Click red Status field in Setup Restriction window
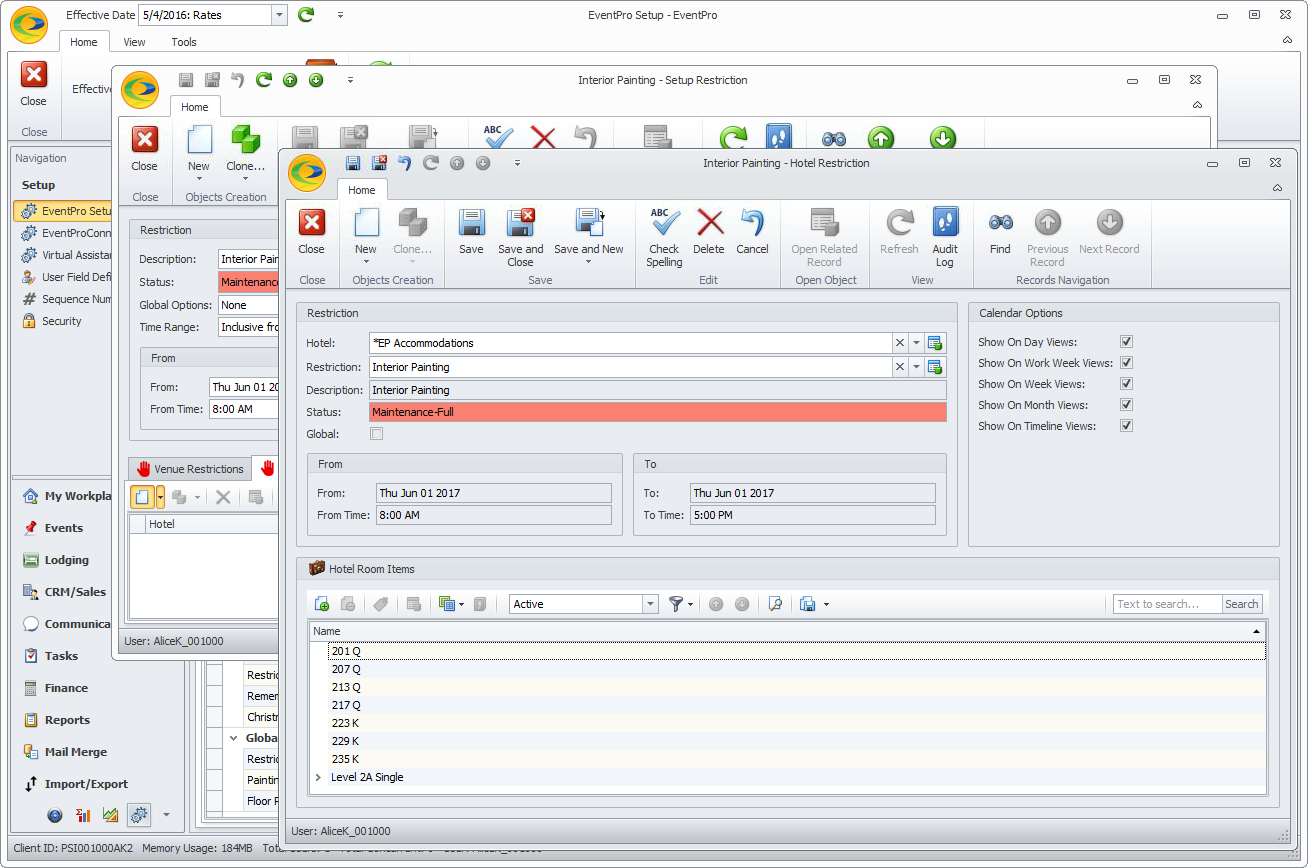1308x868 pixels. [x=248, y=282]
